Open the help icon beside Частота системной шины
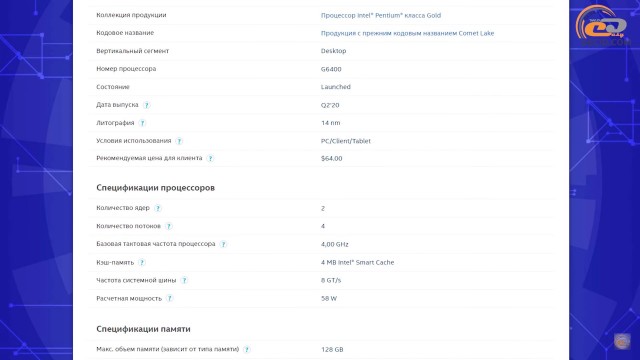This screenshot has width=640, height=360. click(x=184, y=280)
